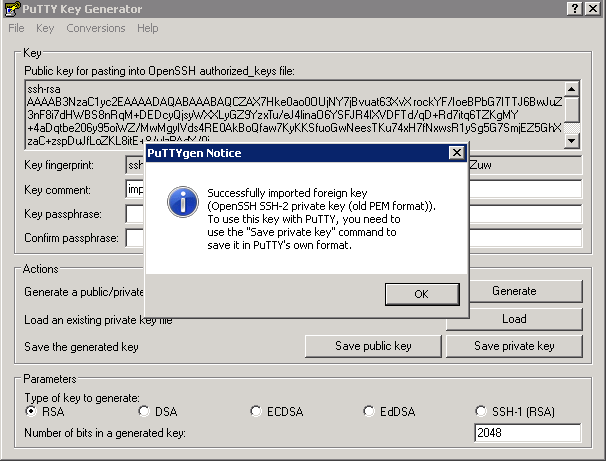
Task: Click the title bar help question mark button
Action: (575, 9)
